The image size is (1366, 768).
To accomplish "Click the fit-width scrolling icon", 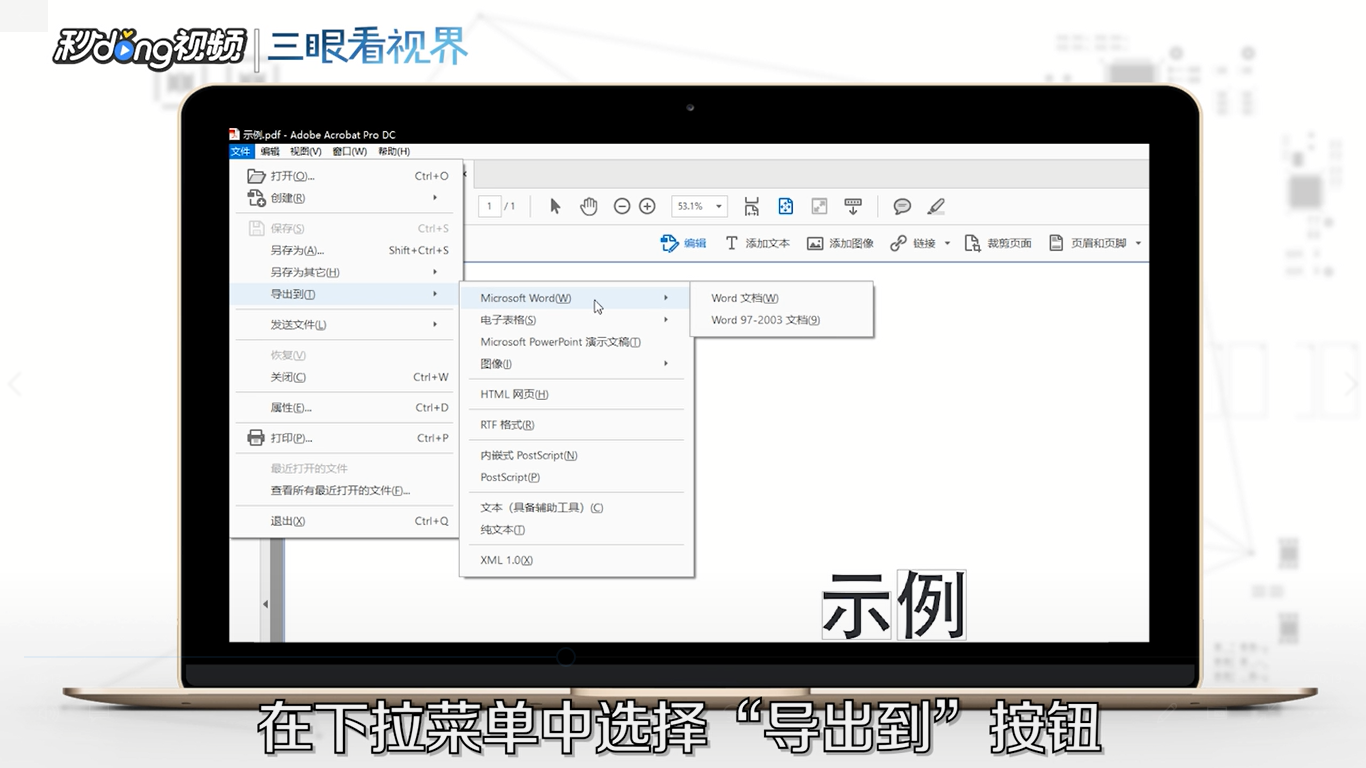I will click(x=752, y=206).
